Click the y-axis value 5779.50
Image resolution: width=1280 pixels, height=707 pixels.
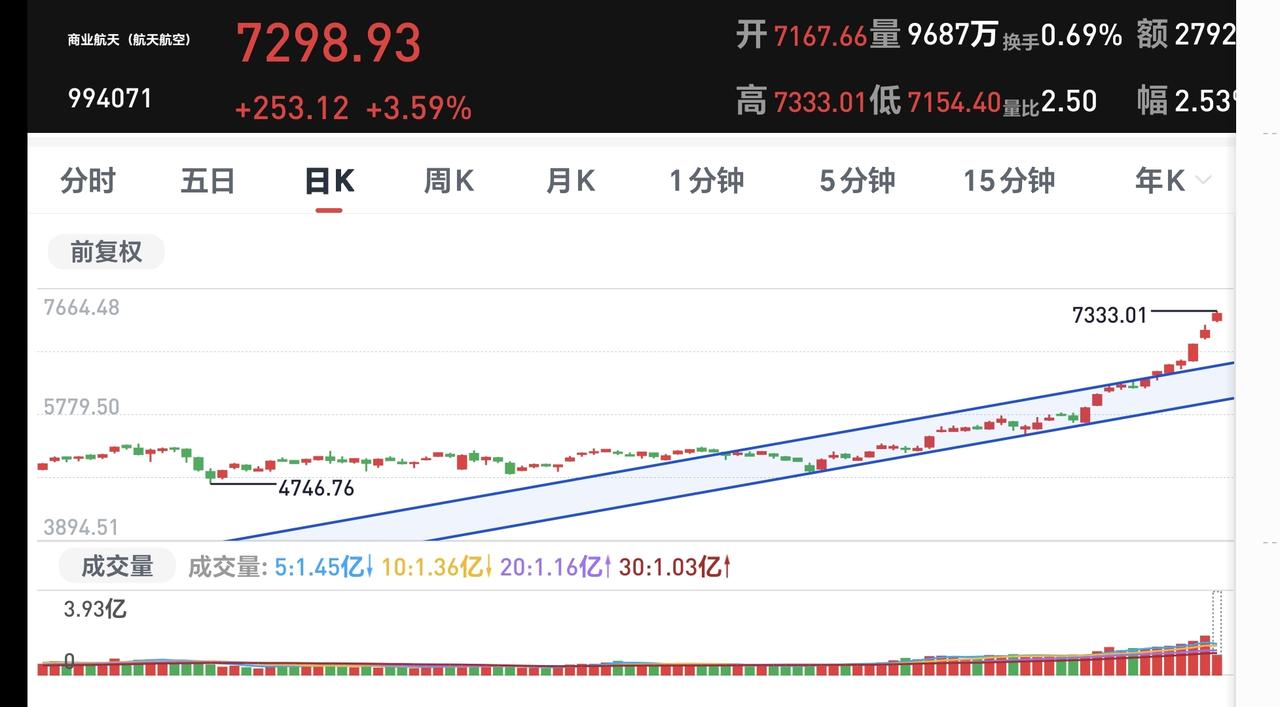point(81,407)
